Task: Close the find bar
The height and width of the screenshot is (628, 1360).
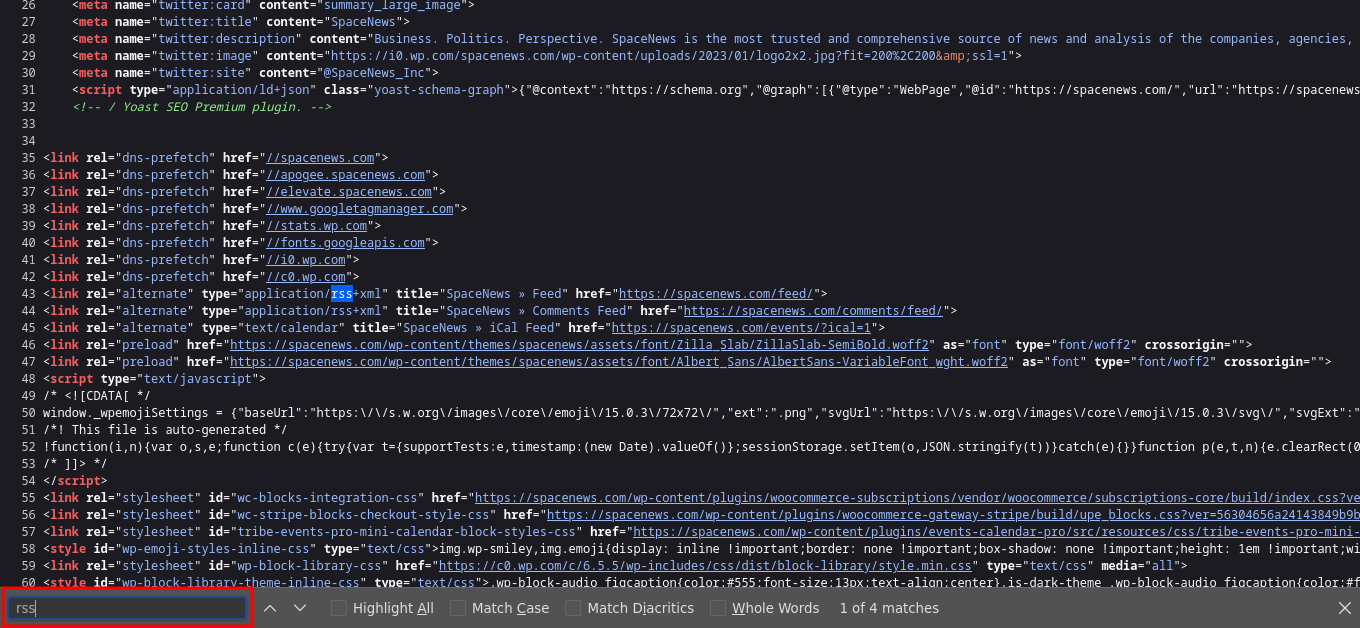Action: click(x=1344, y=608)
